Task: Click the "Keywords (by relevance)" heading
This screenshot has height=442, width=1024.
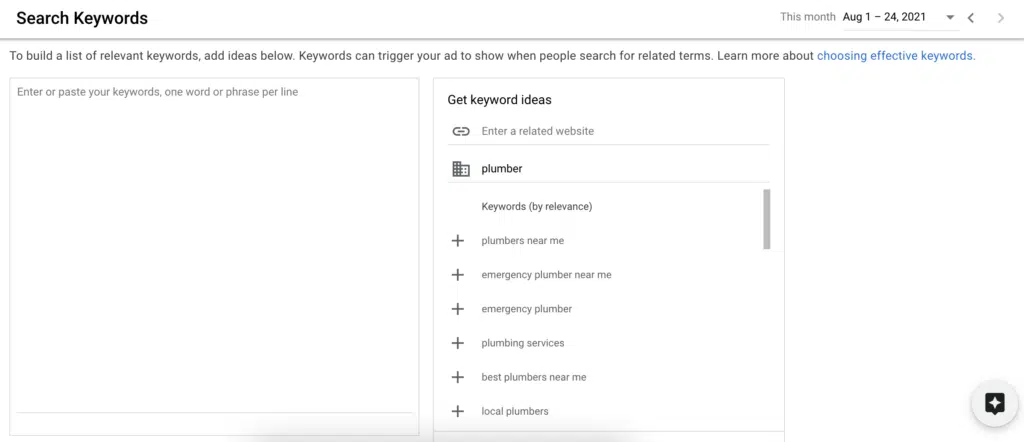Action: coord(537,206)
